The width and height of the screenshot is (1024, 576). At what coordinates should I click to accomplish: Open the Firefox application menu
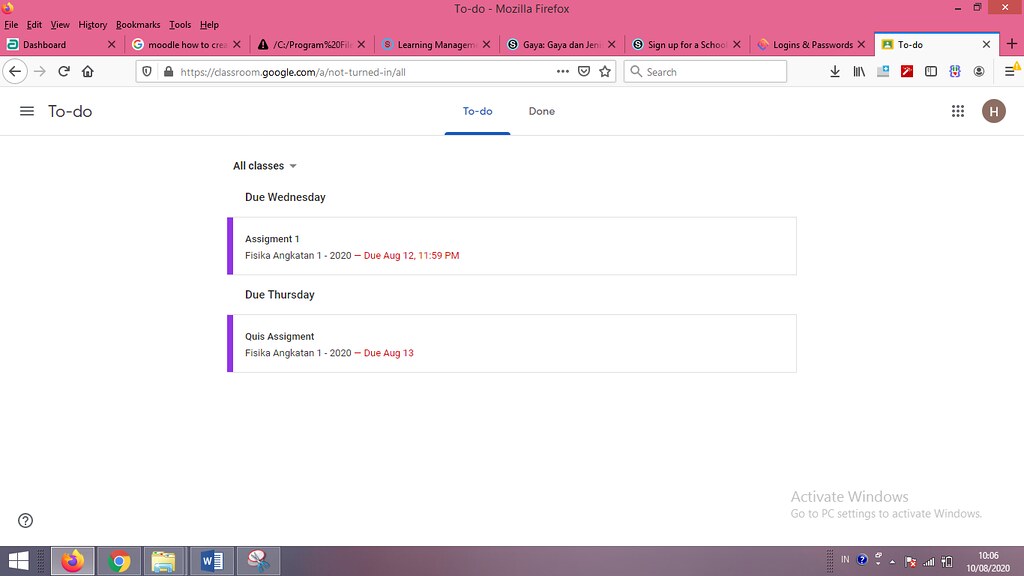click(x=1010, y=72)
